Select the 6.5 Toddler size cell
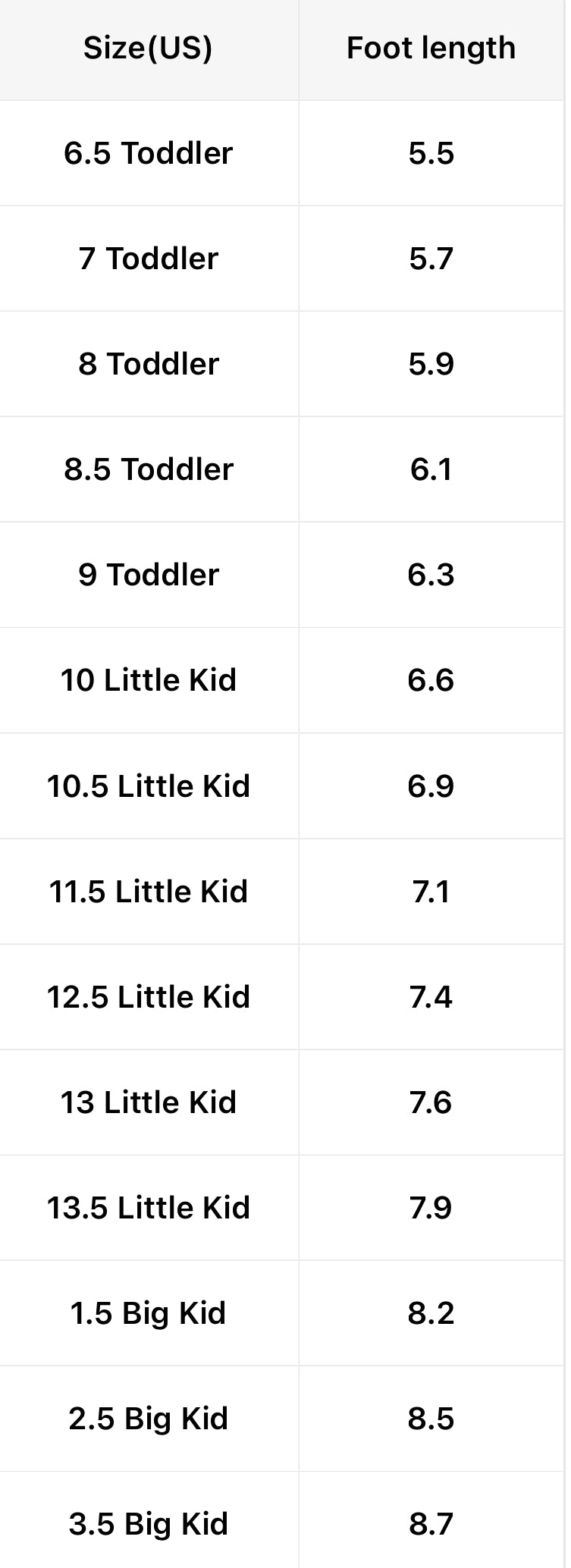Image resolution: width=571 pixels, height=1568 pixels. (148, 153)
